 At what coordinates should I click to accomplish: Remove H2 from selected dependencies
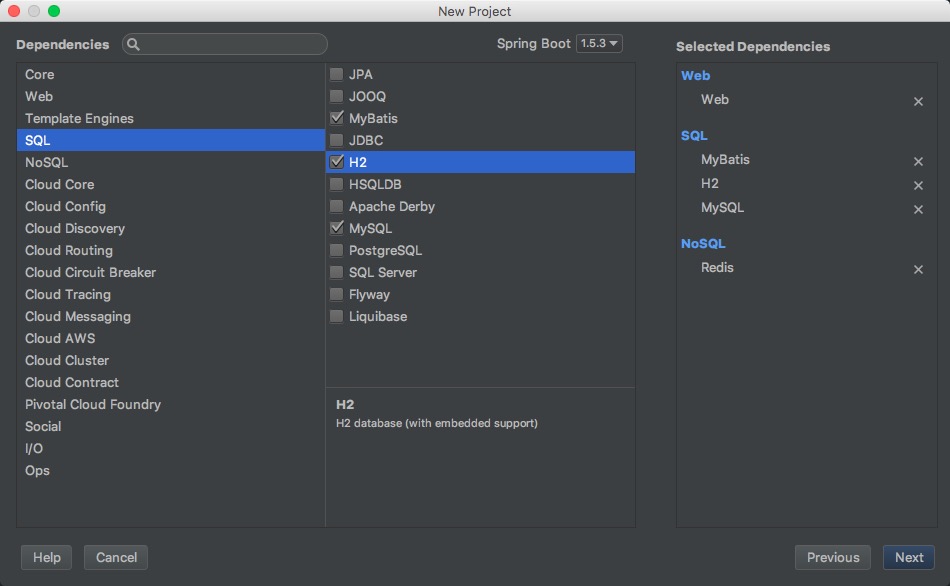click(x=918, y=185)
